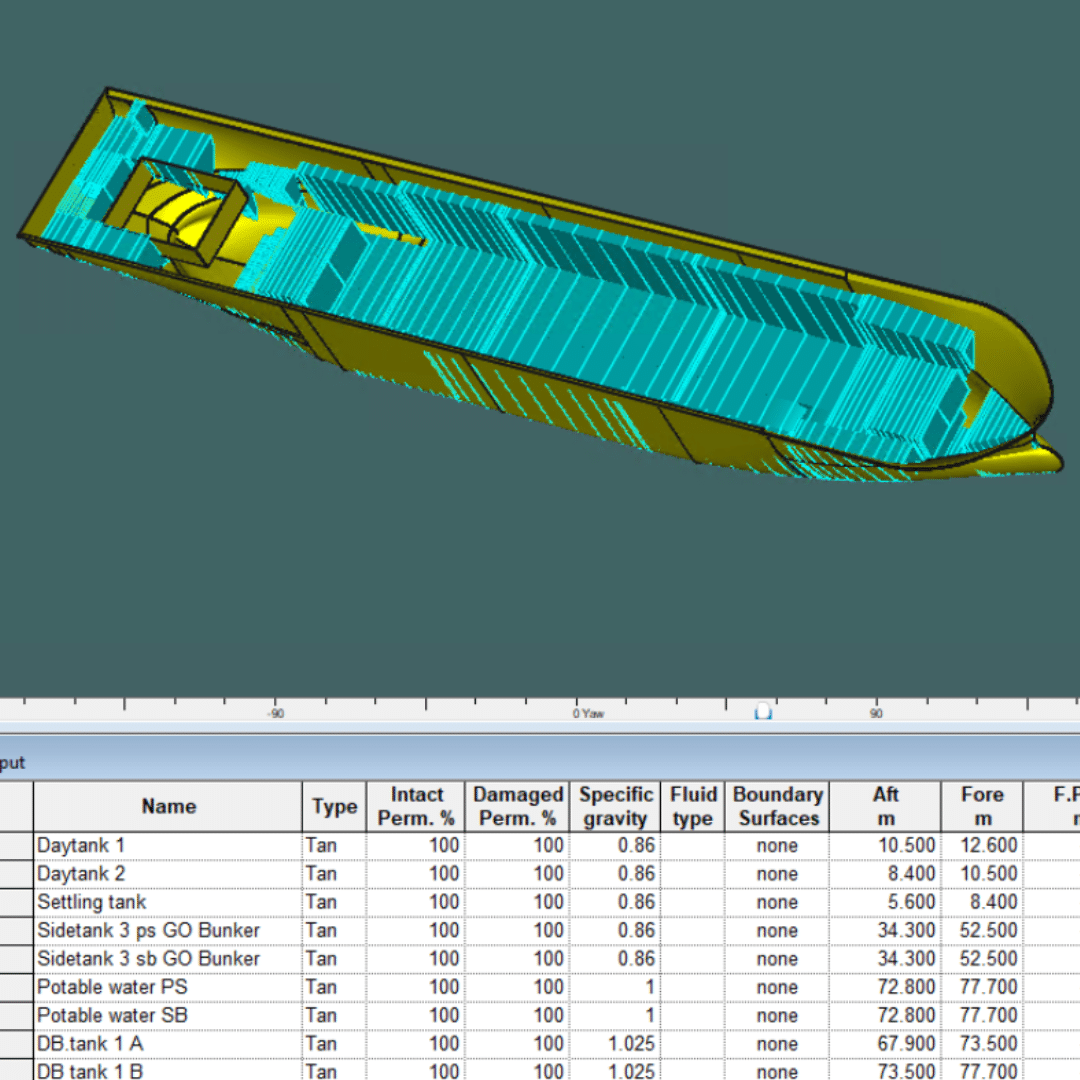Select the Name cell of Daytank 2
Viewport: 1080px width, 1080px height.
pos(167,873)
